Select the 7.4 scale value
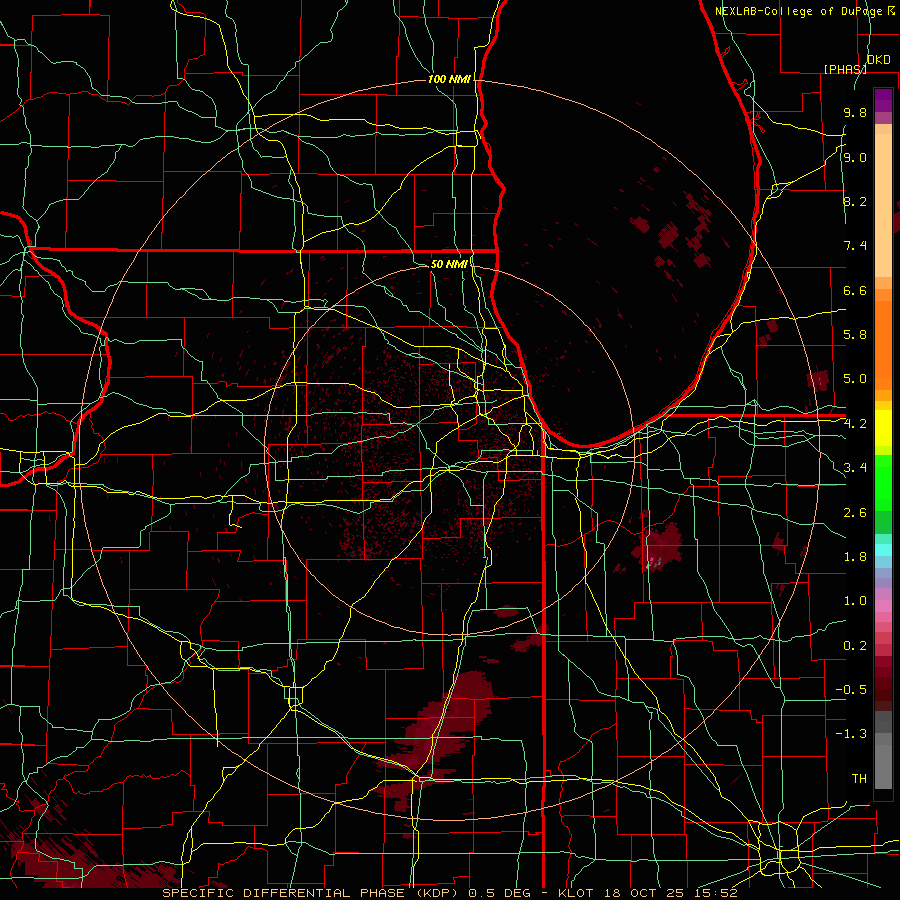Image resolution: width=900 pixels, height=900 pixels. (855, 246)
